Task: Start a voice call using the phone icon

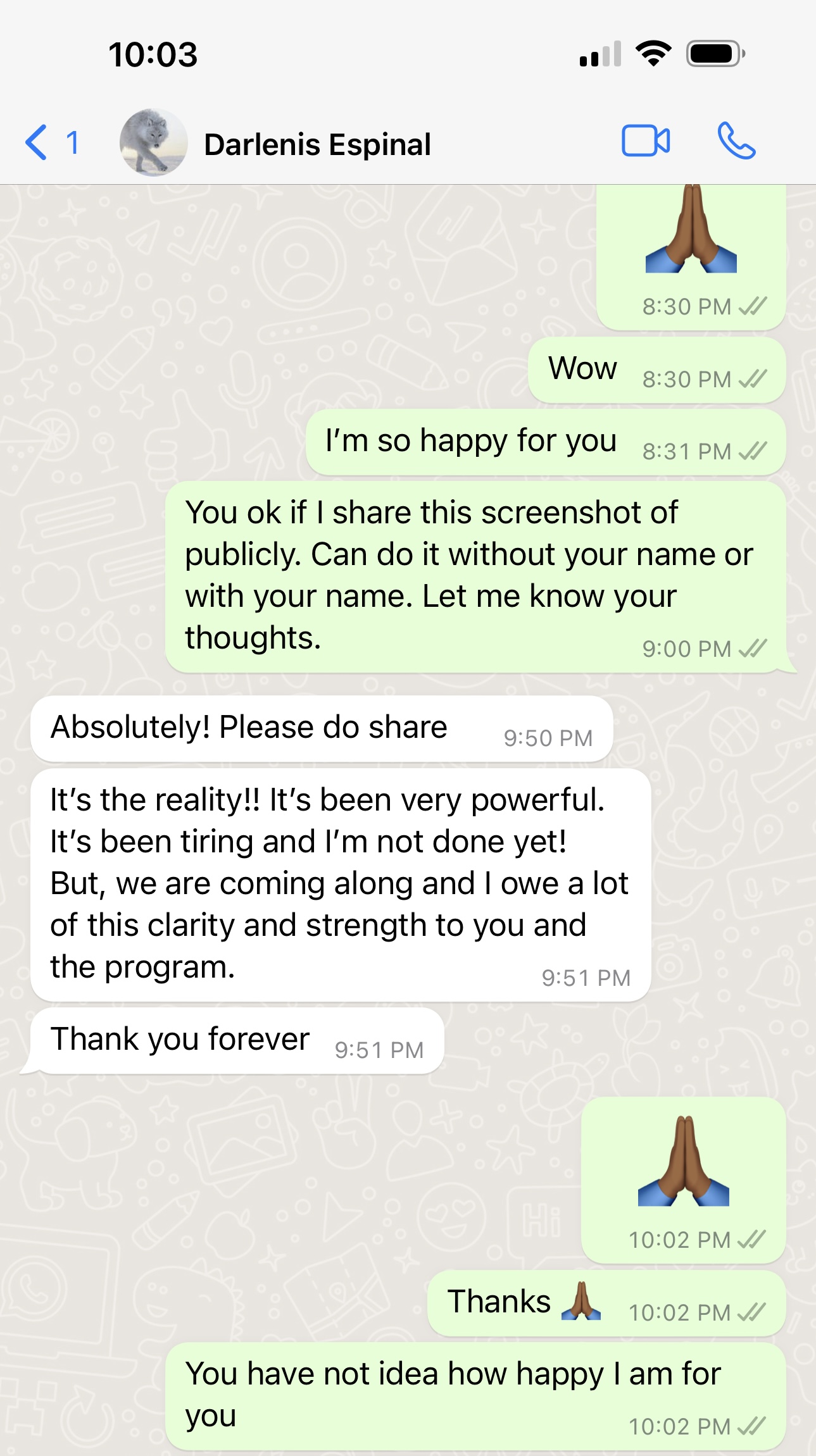Action: coord(736,140)
